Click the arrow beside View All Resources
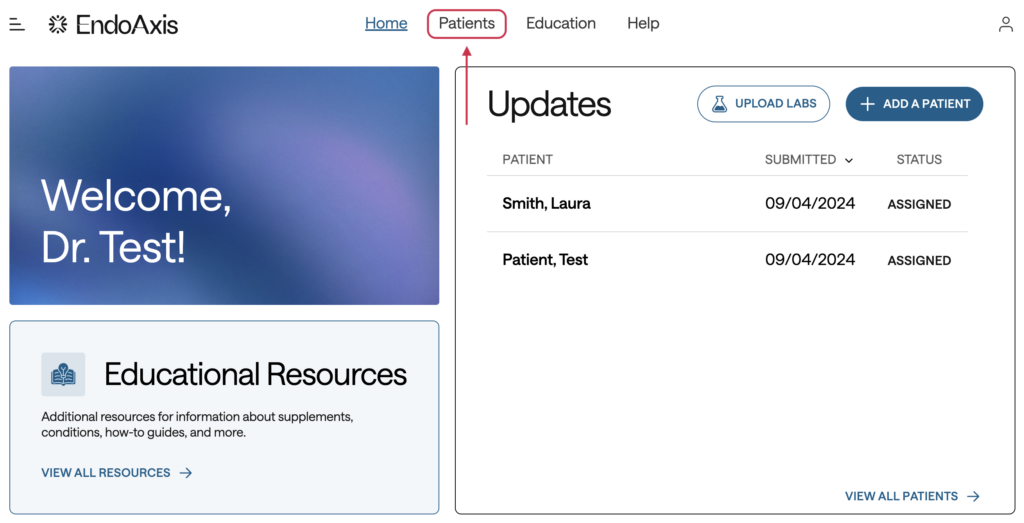The width and height of the screenshot is (1024, 523). [x=186, y=473]
